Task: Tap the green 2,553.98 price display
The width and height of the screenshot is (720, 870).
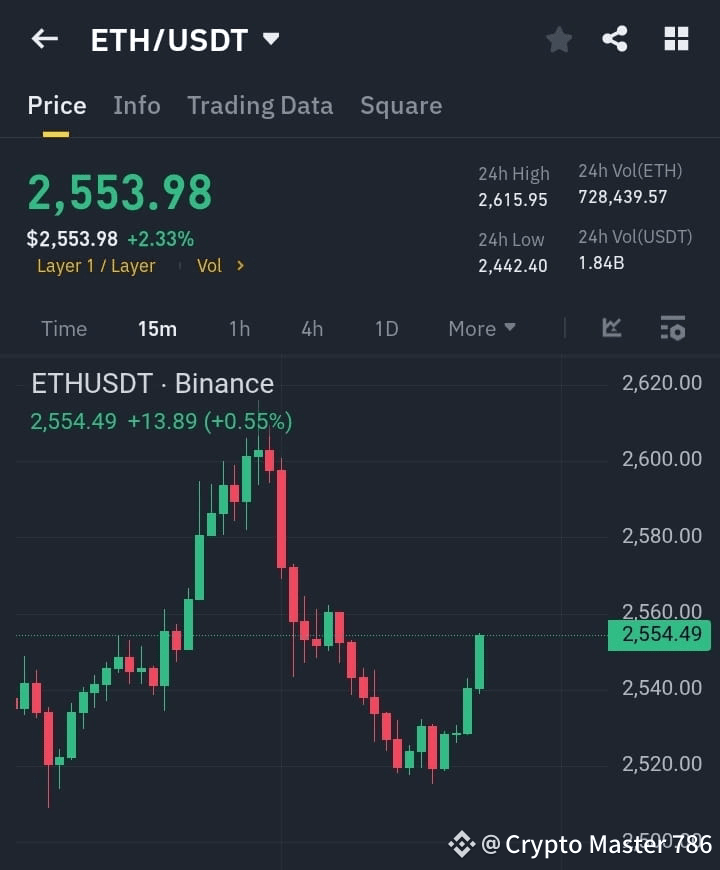Action: [120, 192]
